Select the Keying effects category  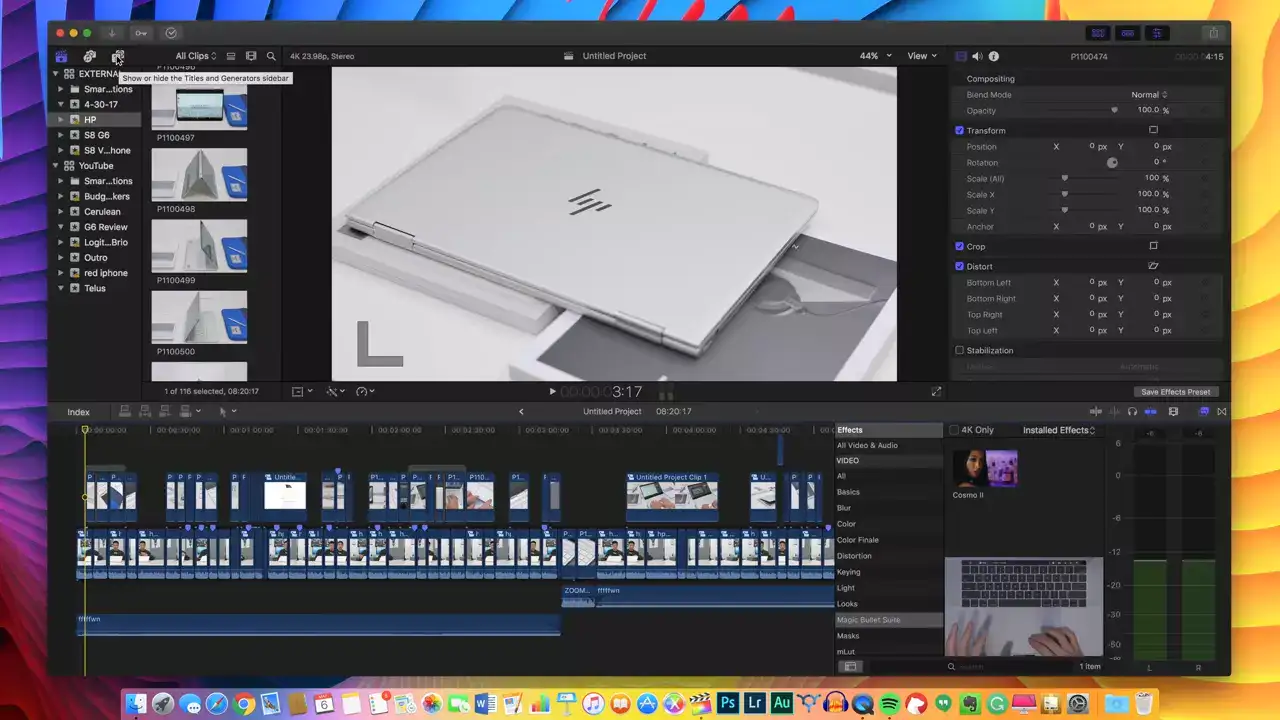(x=848, y=572)
